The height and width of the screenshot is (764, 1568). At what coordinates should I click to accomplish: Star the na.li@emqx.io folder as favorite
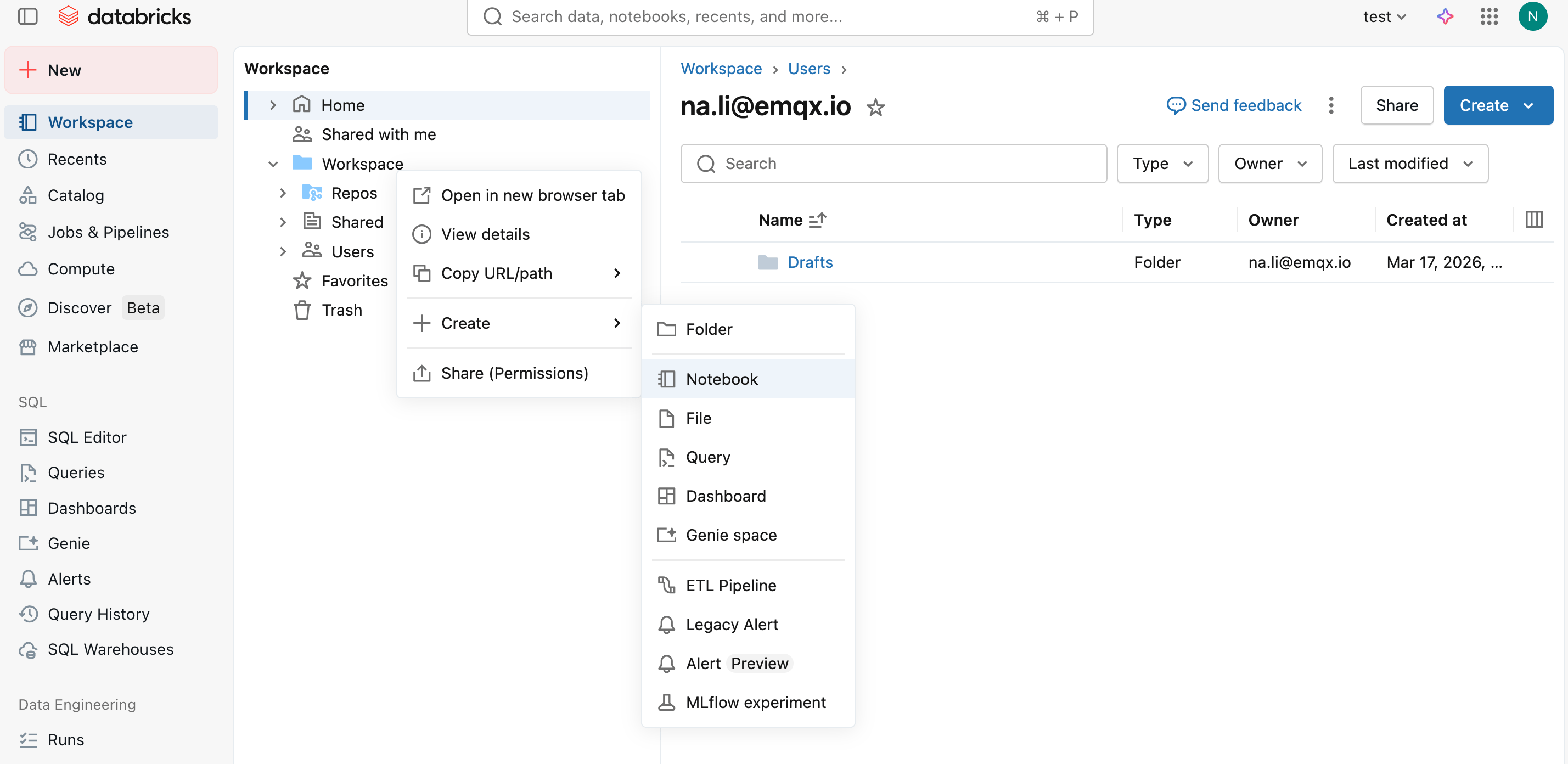click(x=875, y=107)
